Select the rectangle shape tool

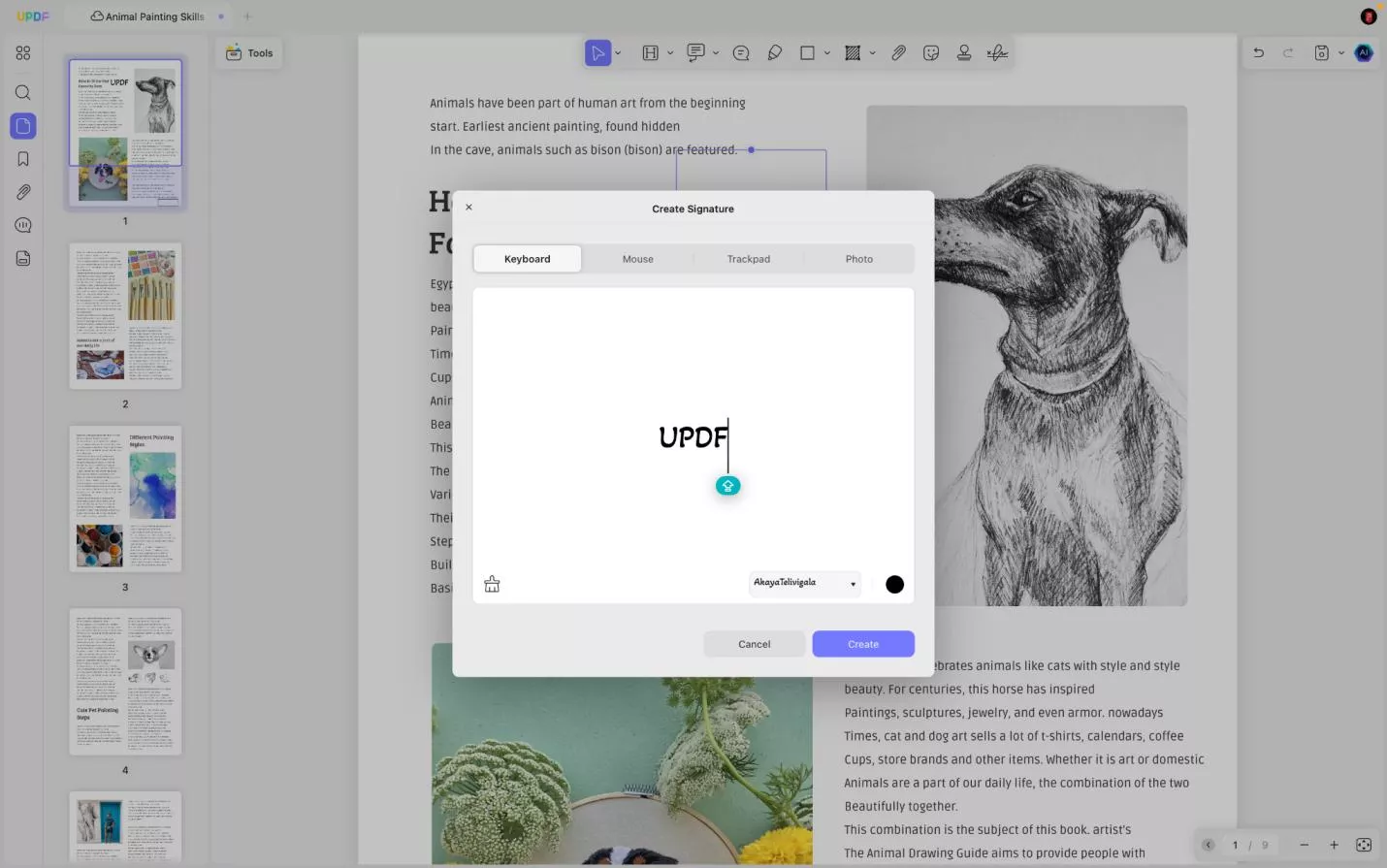click(807, 53)
